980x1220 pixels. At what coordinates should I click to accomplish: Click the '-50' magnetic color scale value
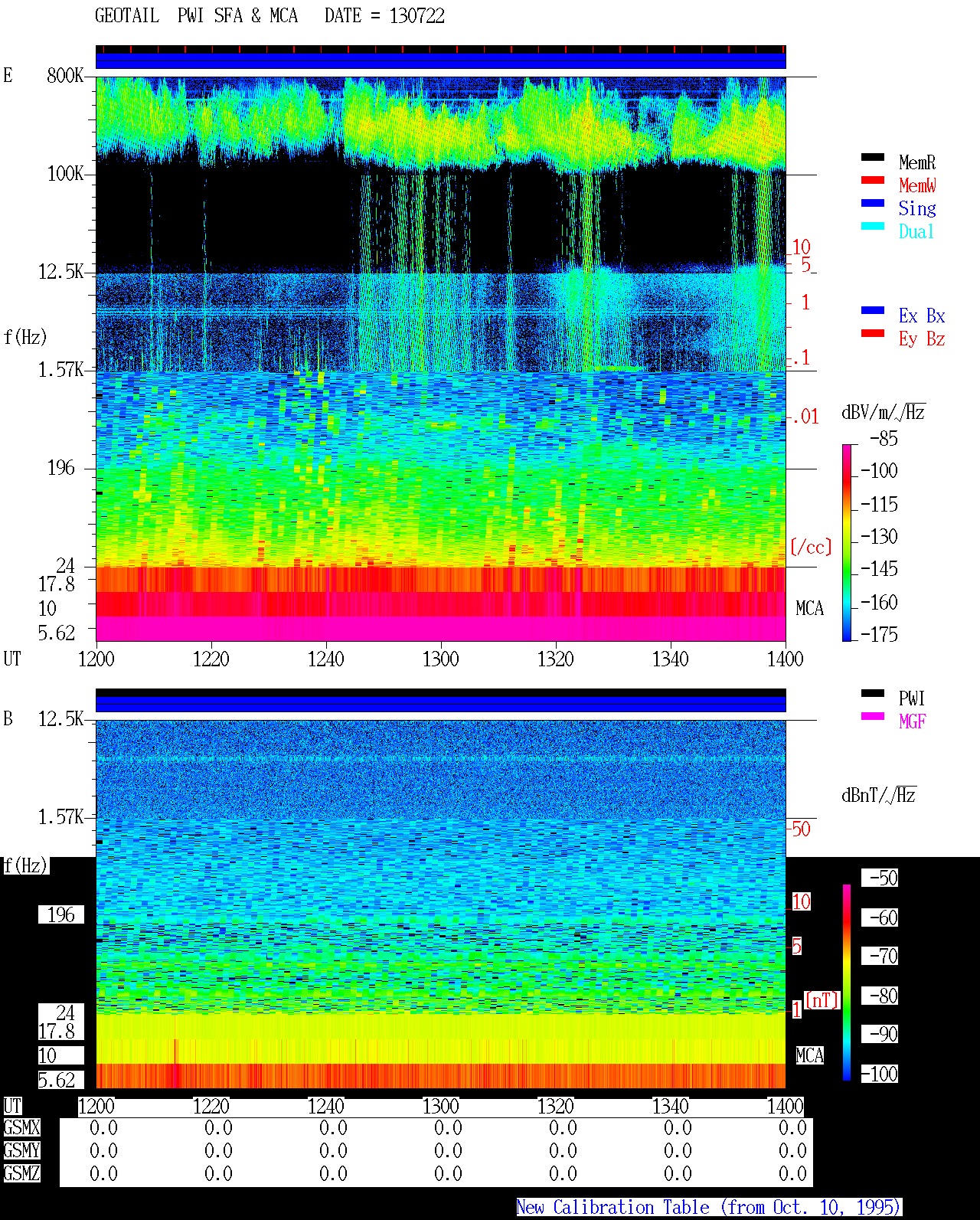point(880,878)
